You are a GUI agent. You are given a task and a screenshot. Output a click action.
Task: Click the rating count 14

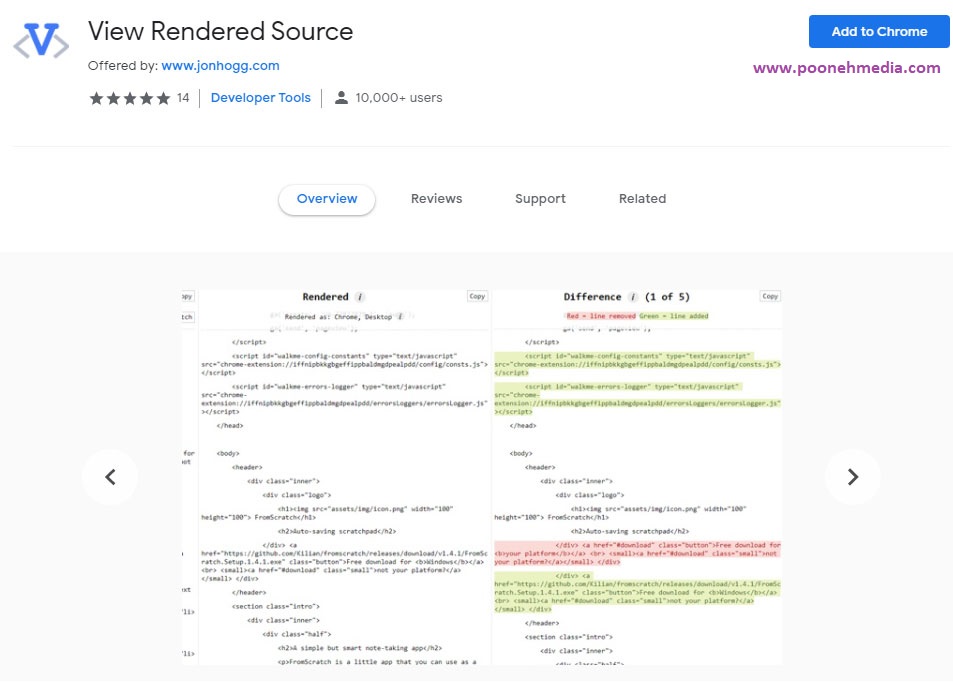[183, 98]
